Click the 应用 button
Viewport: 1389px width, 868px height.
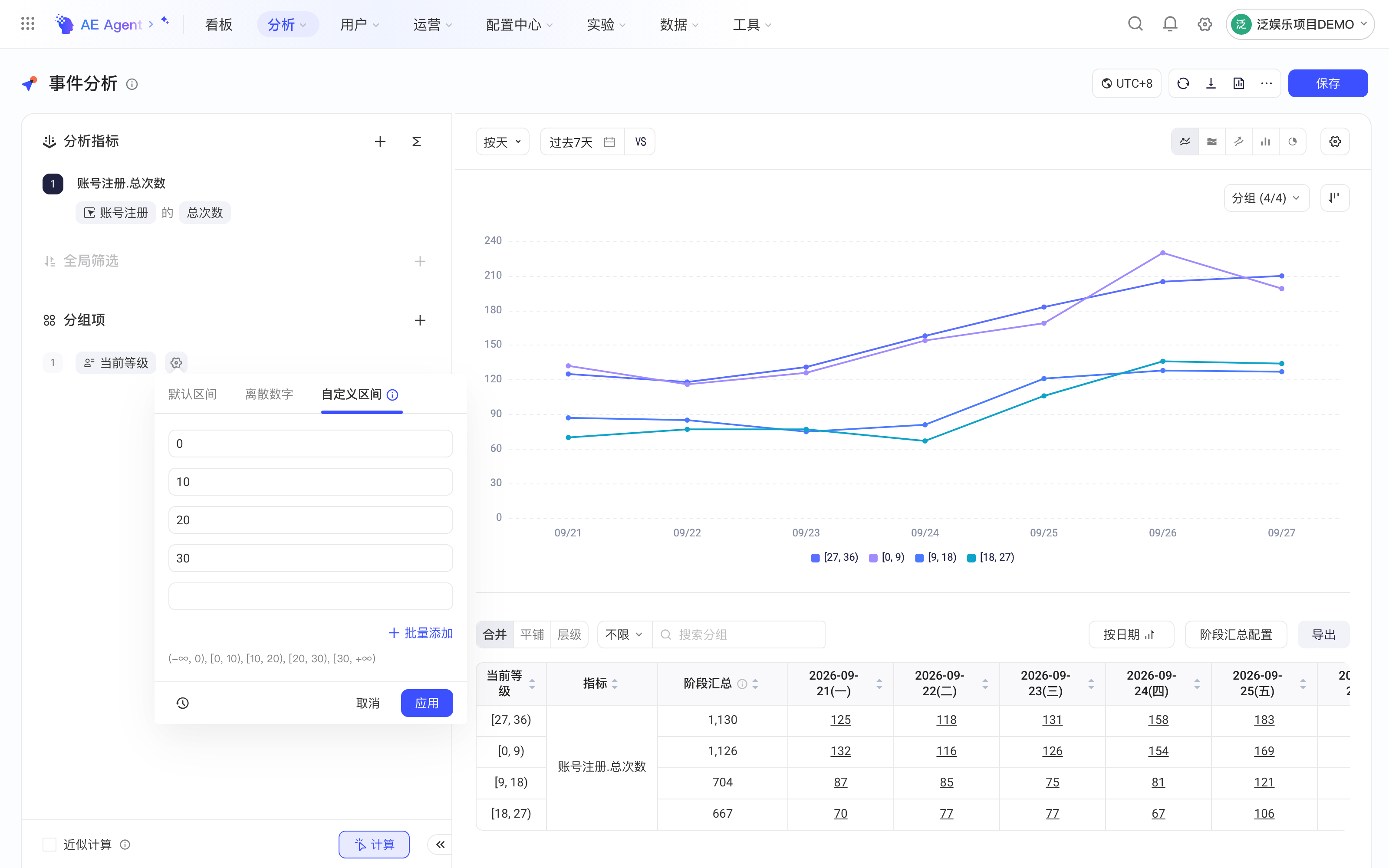tap(427, 703)
